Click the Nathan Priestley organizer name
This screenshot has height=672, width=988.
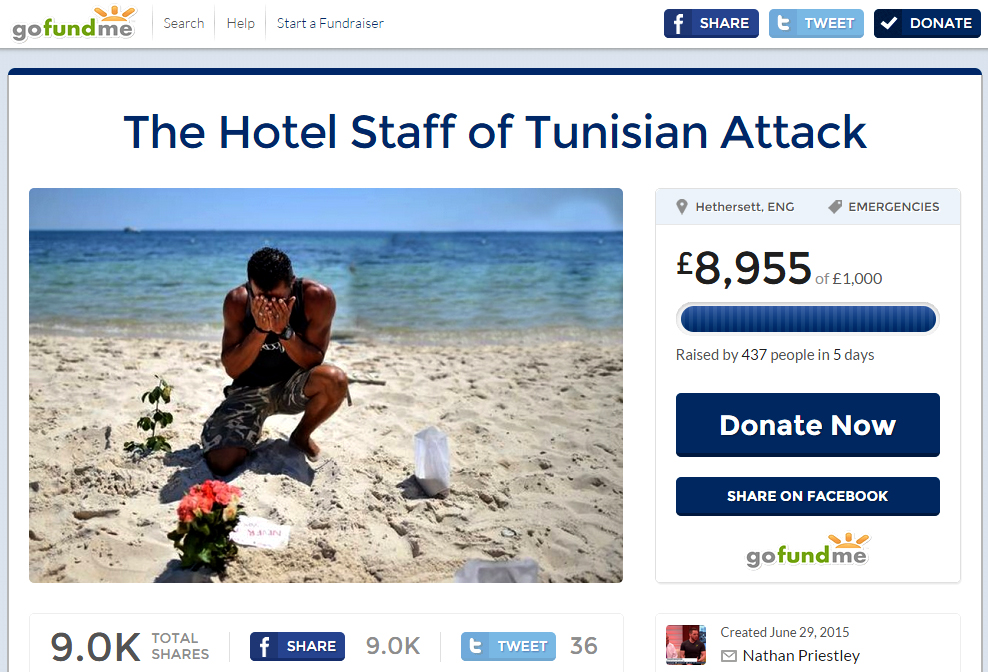click(x=801, y=656)
